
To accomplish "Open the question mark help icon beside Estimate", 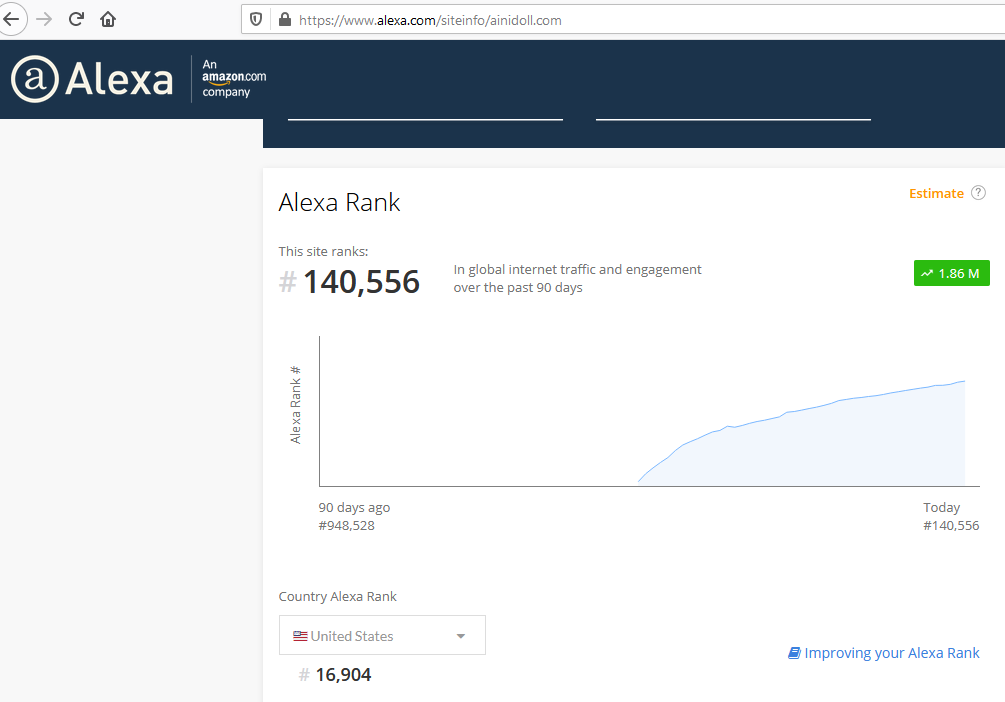I will [x=978, y=193].
